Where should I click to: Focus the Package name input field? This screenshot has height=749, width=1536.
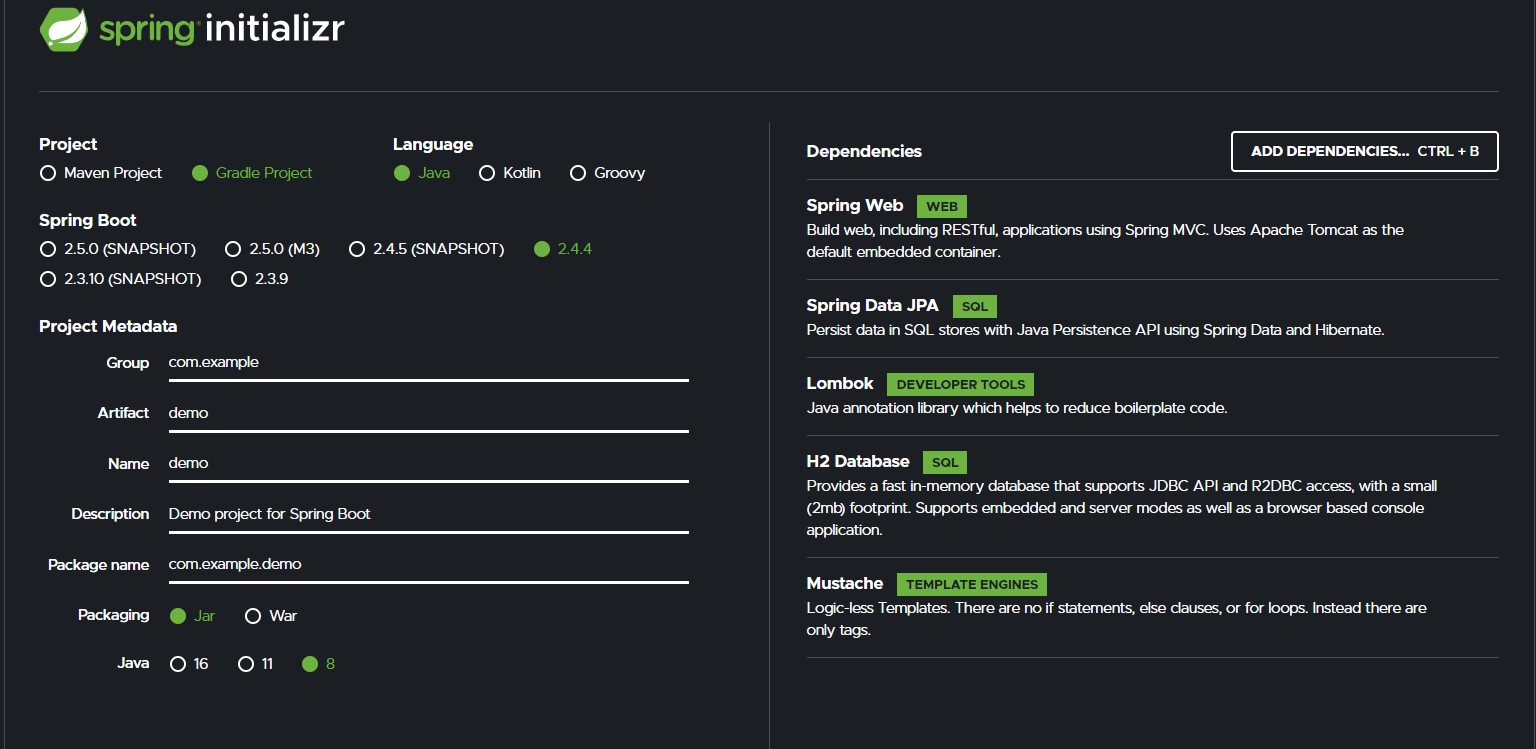coord(428,564)
